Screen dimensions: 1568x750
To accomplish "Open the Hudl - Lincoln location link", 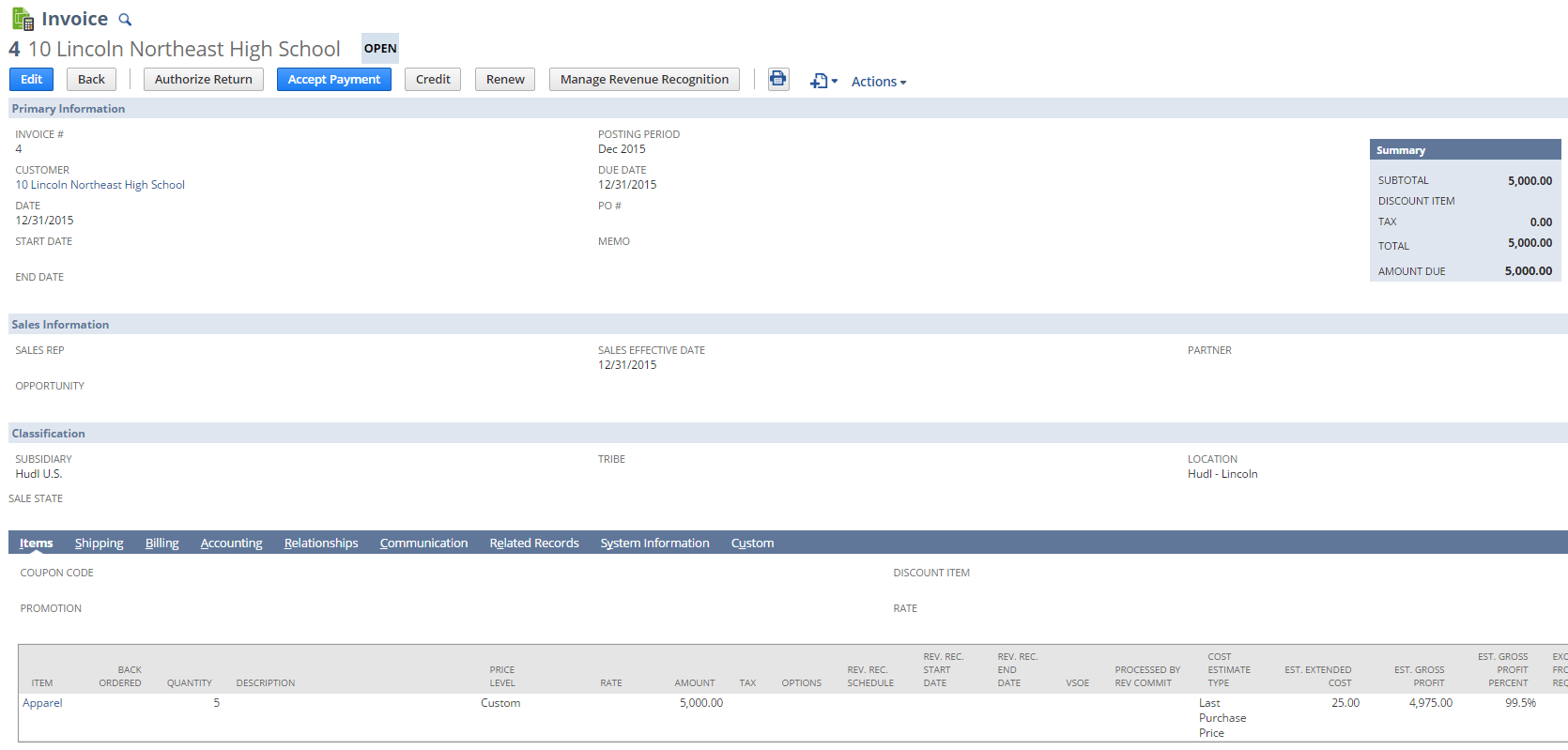I will pyautogui.click(x=1222, y=474).
